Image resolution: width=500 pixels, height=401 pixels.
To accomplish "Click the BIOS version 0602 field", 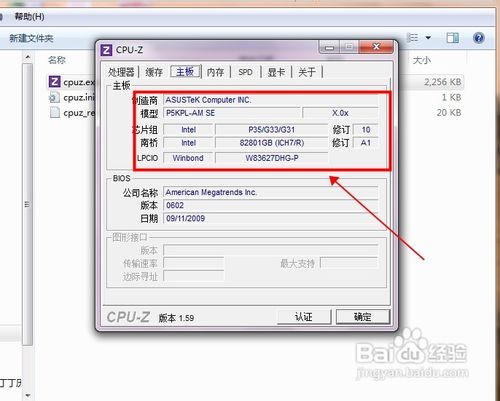I will click(x=271, y=205).
